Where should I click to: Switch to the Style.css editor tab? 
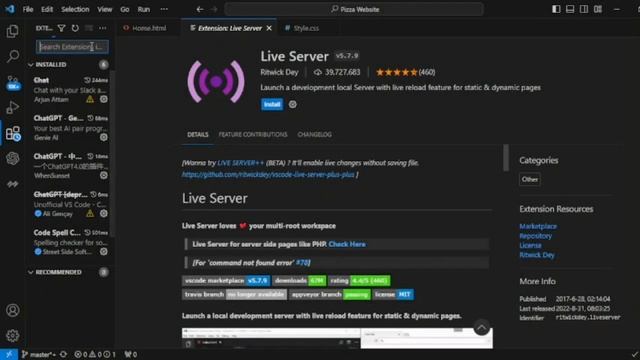306,28
